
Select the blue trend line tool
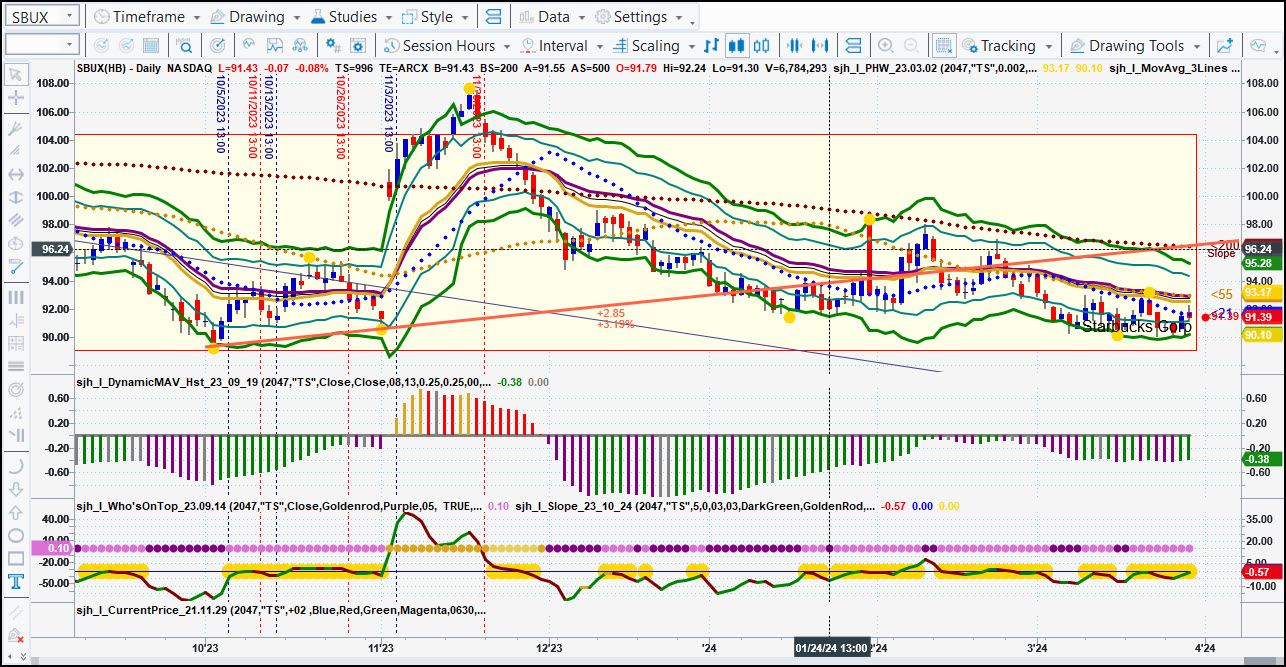point(16,267)
